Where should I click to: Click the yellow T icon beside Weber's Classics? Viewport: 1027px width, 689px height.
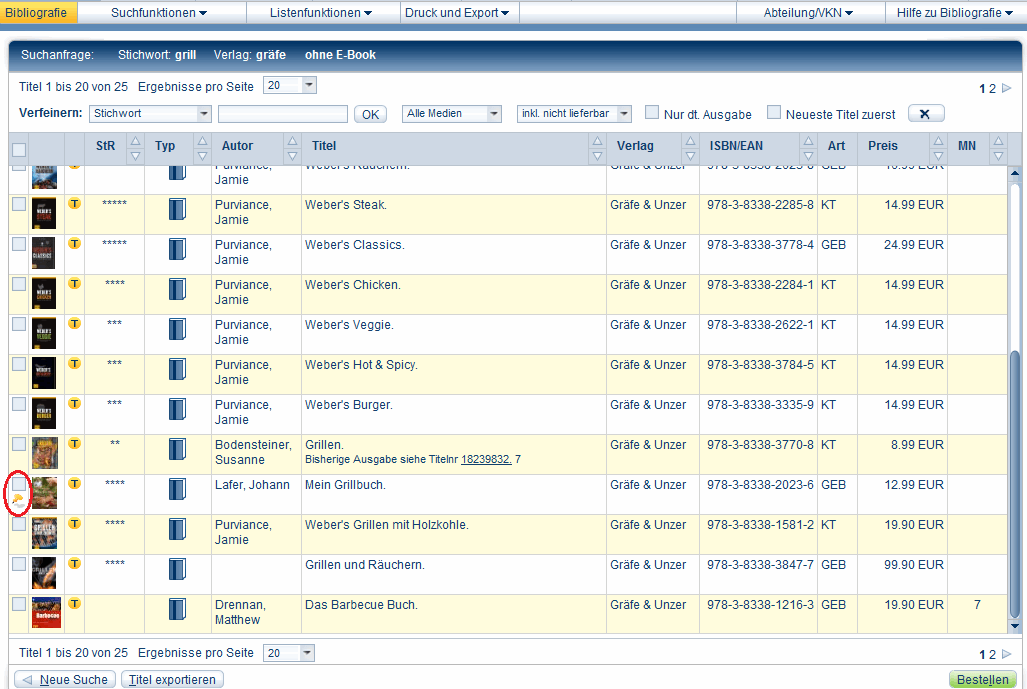coord(74,243)
